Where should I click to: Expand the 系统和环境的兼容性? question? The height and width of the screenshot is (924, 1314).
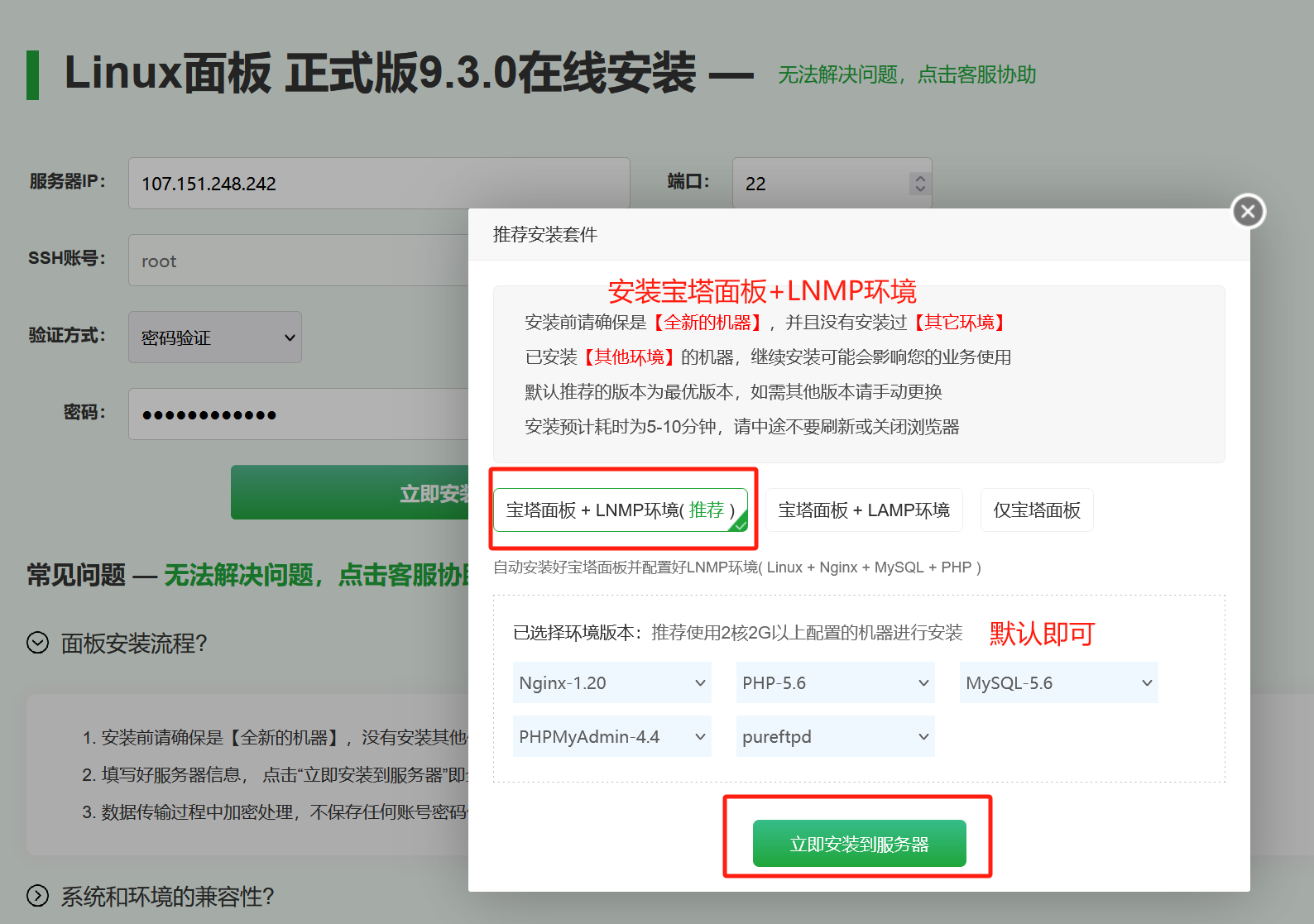tap(168, 896)
